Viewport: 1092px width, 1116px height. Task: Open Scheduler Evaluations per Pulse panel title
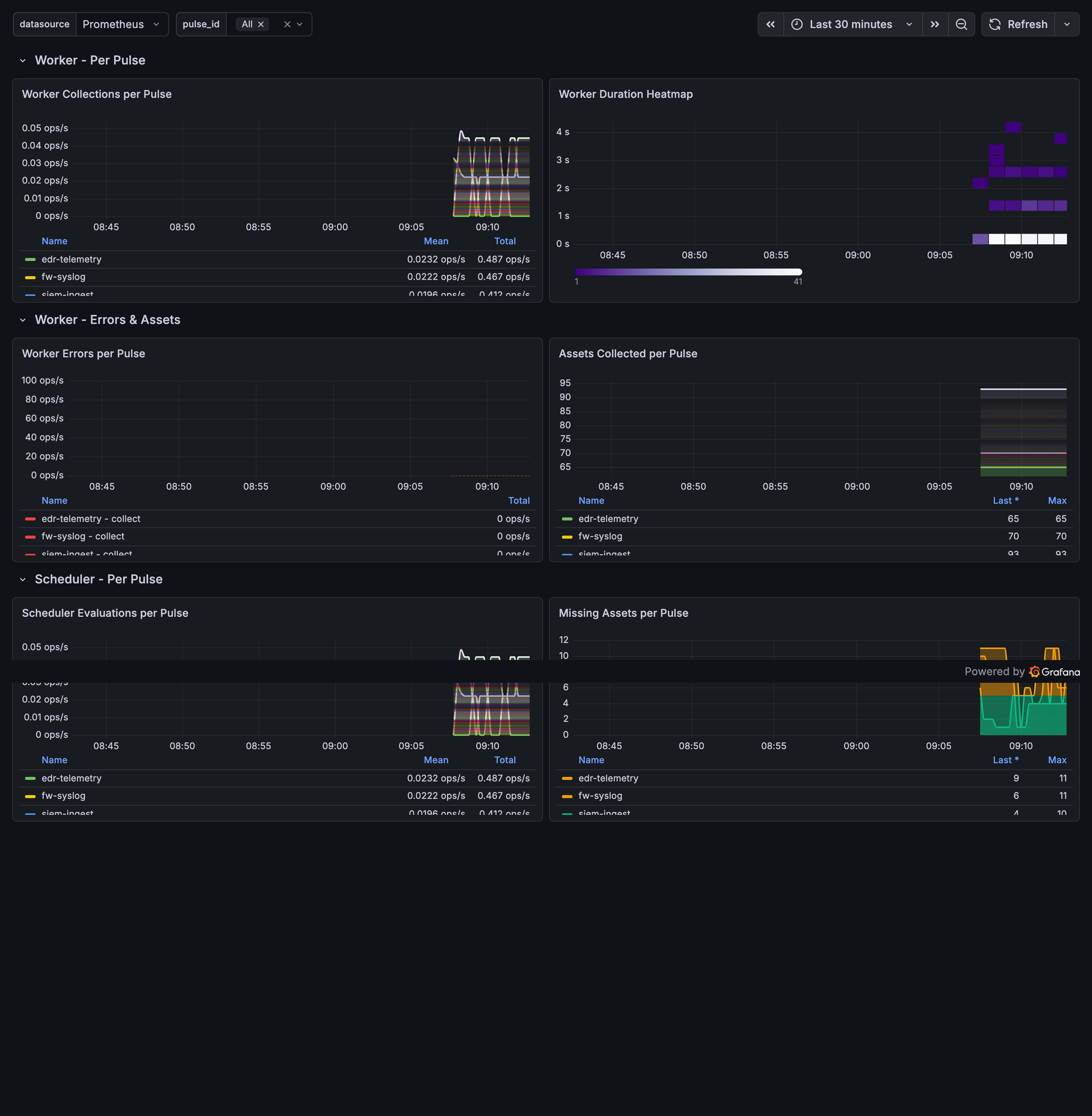[x=105, y=613]
